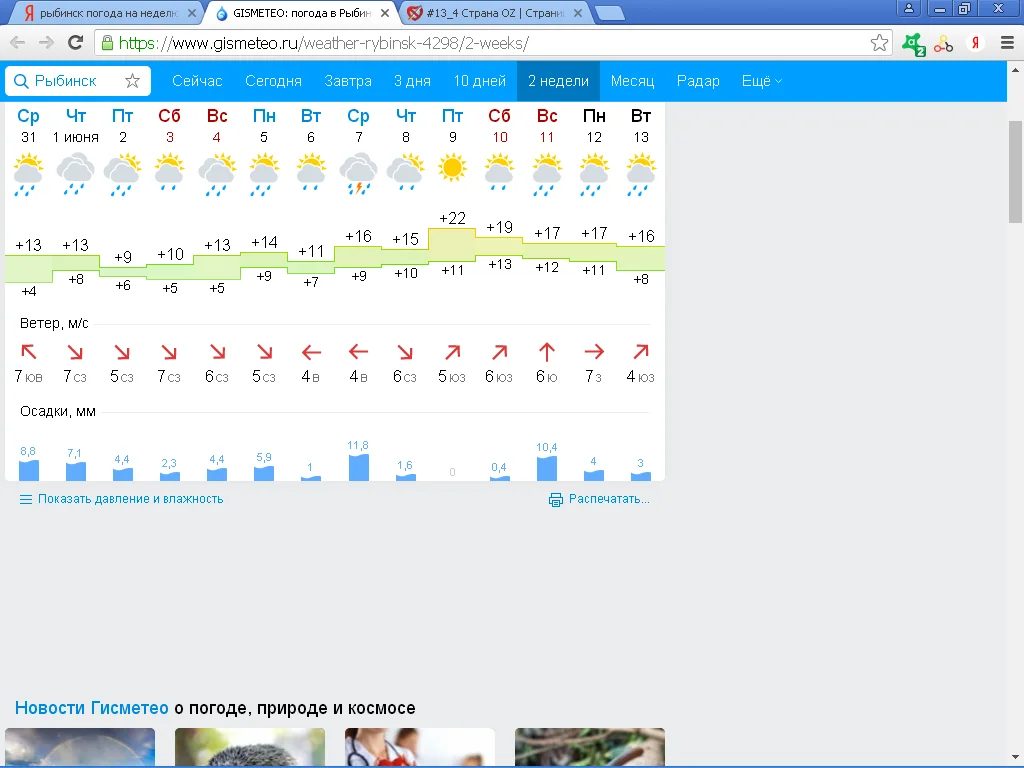Select the 2 недели tab
This screenshot has height=768, width=1024.
[x=558, y=81]
